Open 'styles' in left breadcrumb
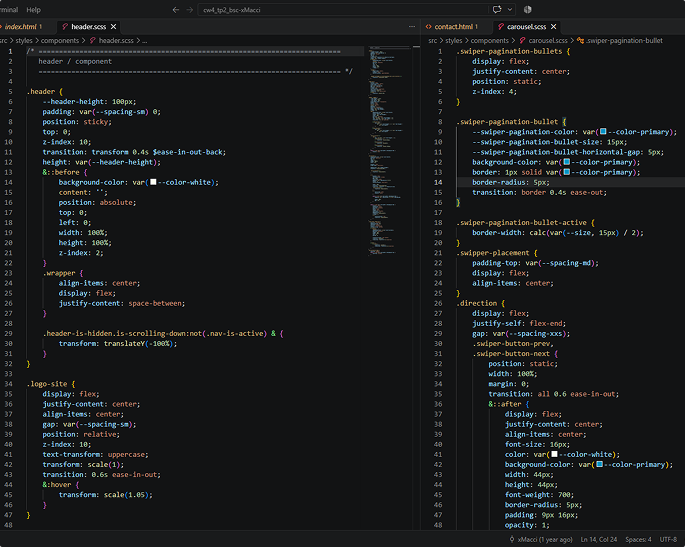 pyautogui.click(x=24, y=41)
